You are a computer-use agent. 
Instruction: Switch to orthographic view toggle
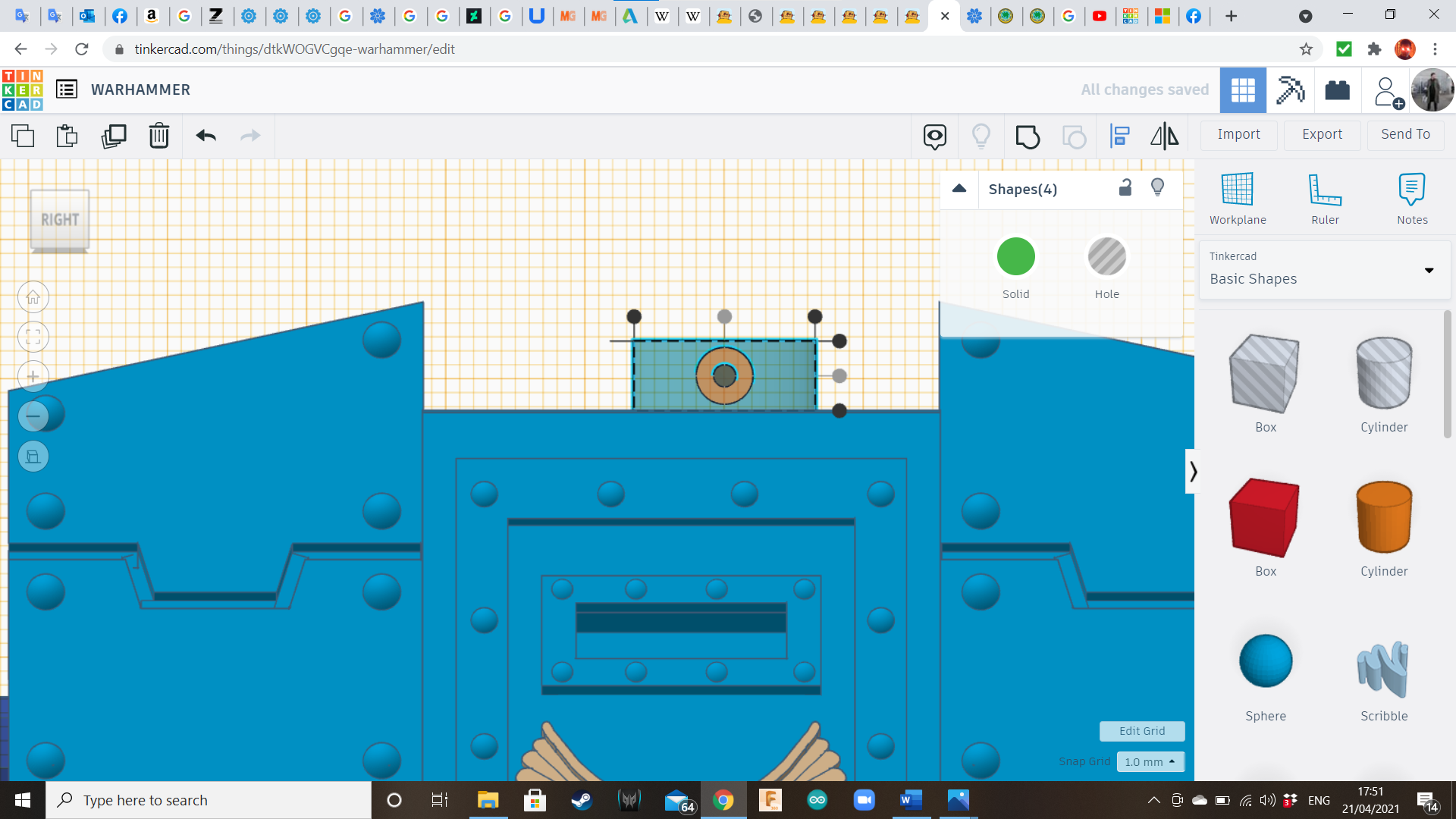tap(33, 457)
